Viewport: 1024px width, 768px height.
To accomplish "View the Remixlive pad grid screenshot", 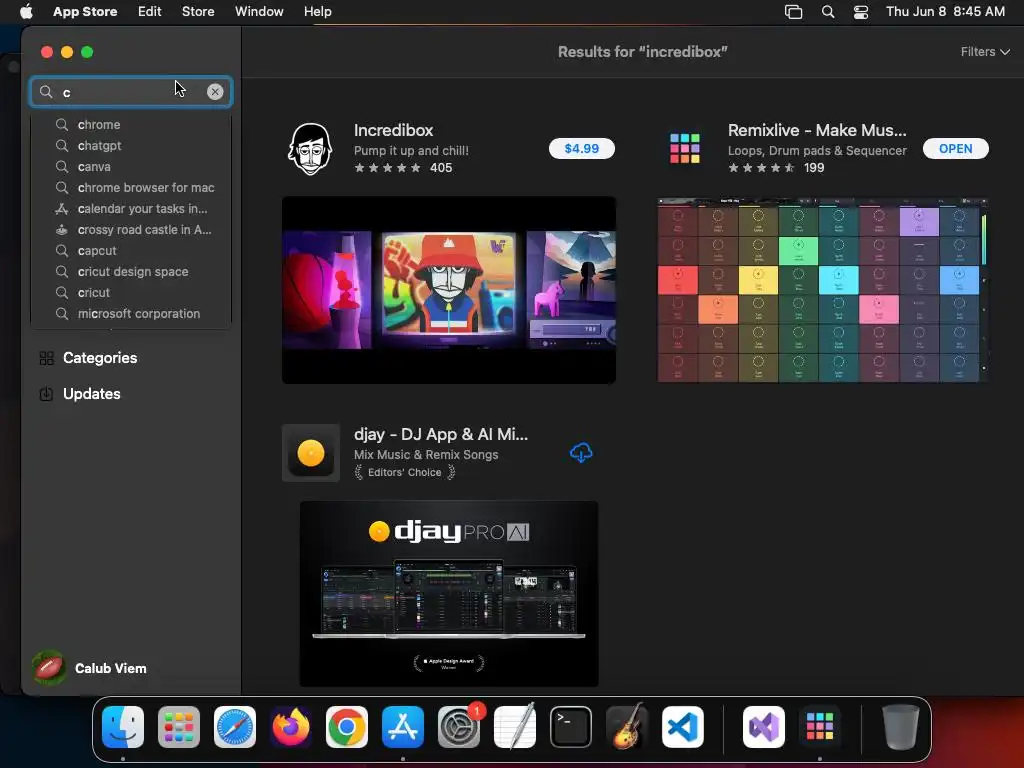I will click(822, 289).
